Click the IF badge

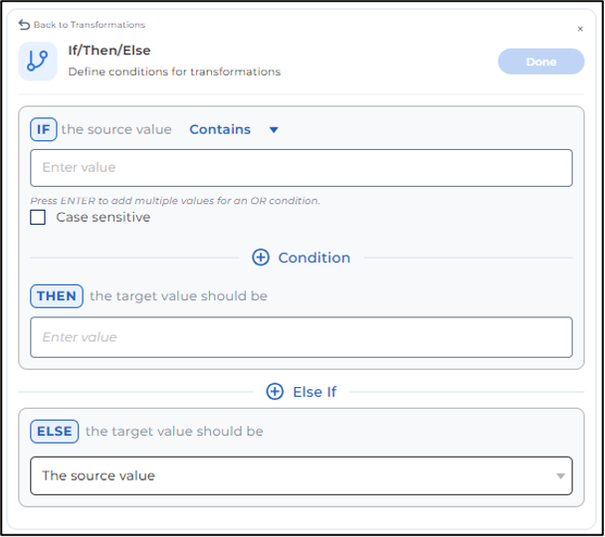tap(44, 129)
